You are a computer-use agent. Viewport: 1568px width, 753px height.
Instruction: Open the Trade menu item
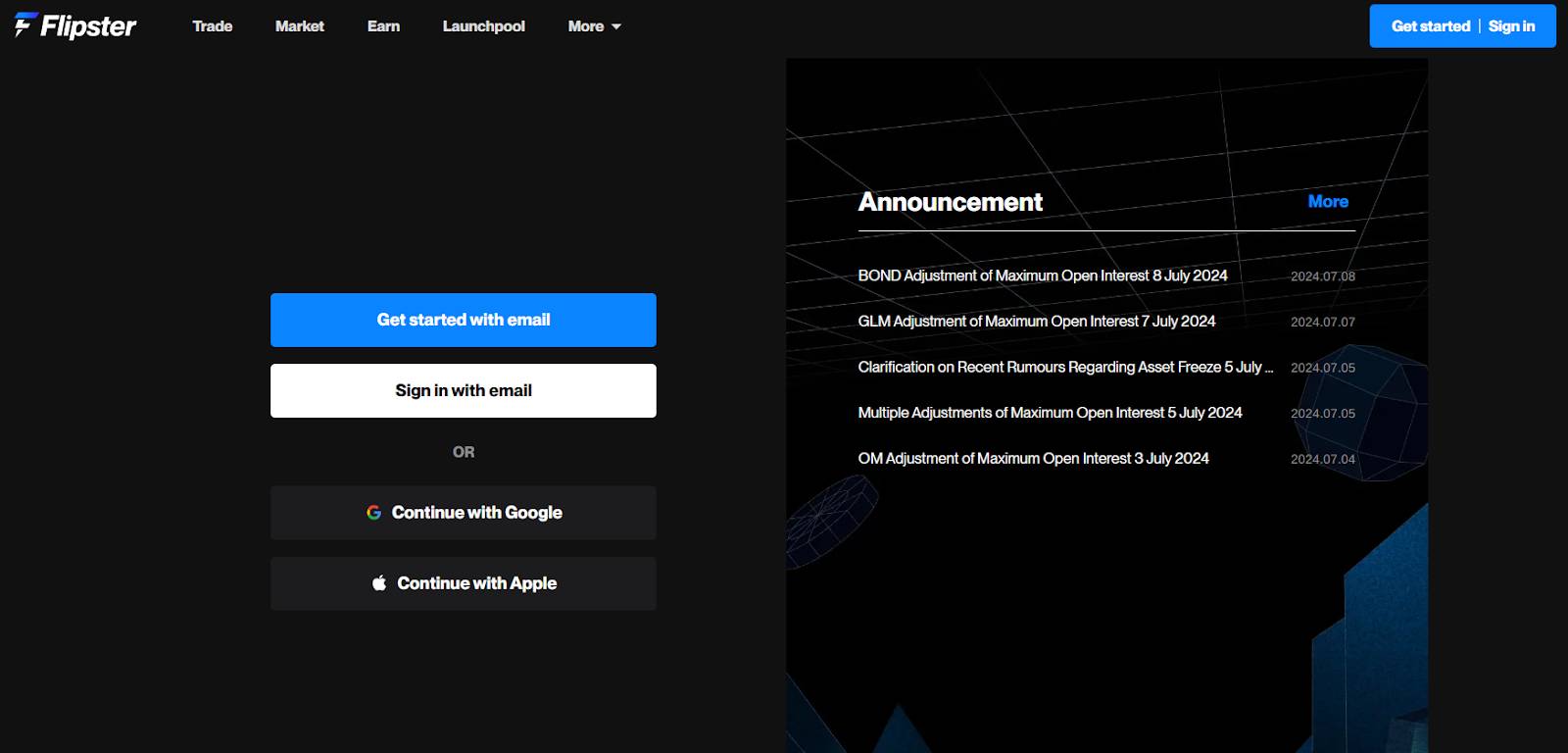point(213,26)
